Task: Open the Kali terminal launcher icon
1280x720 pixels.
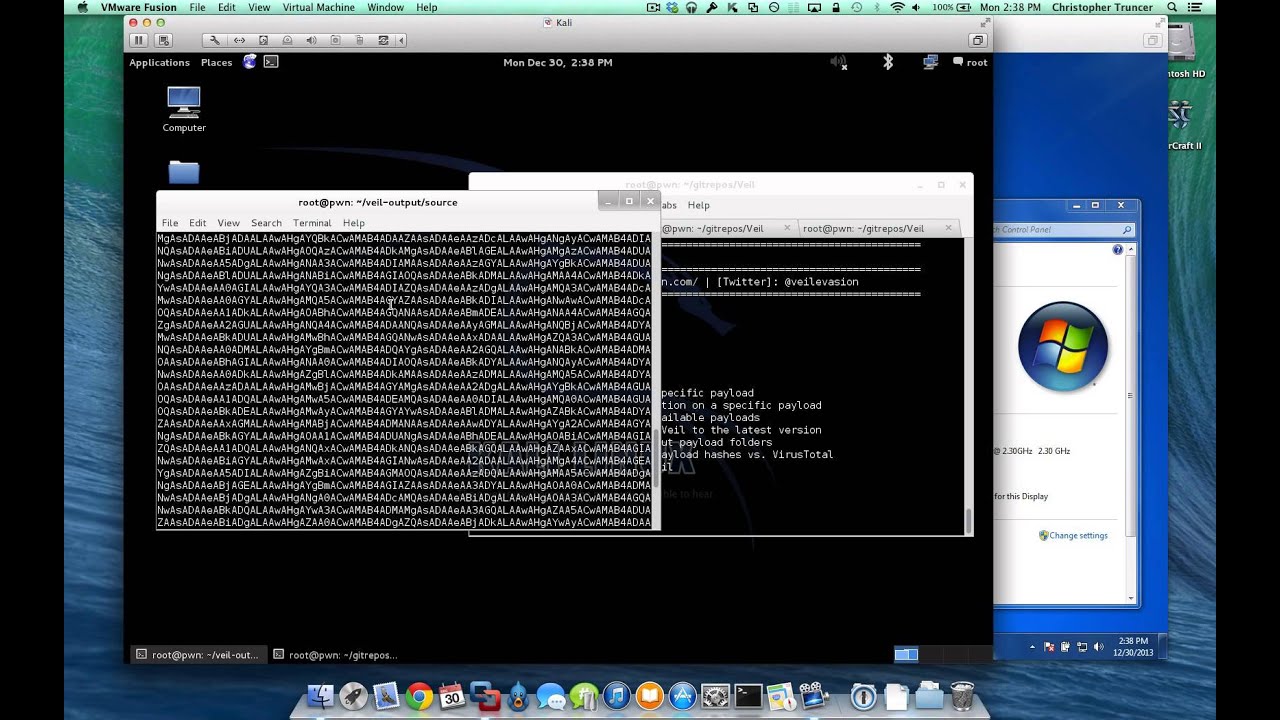Action: tap(271, 62)
